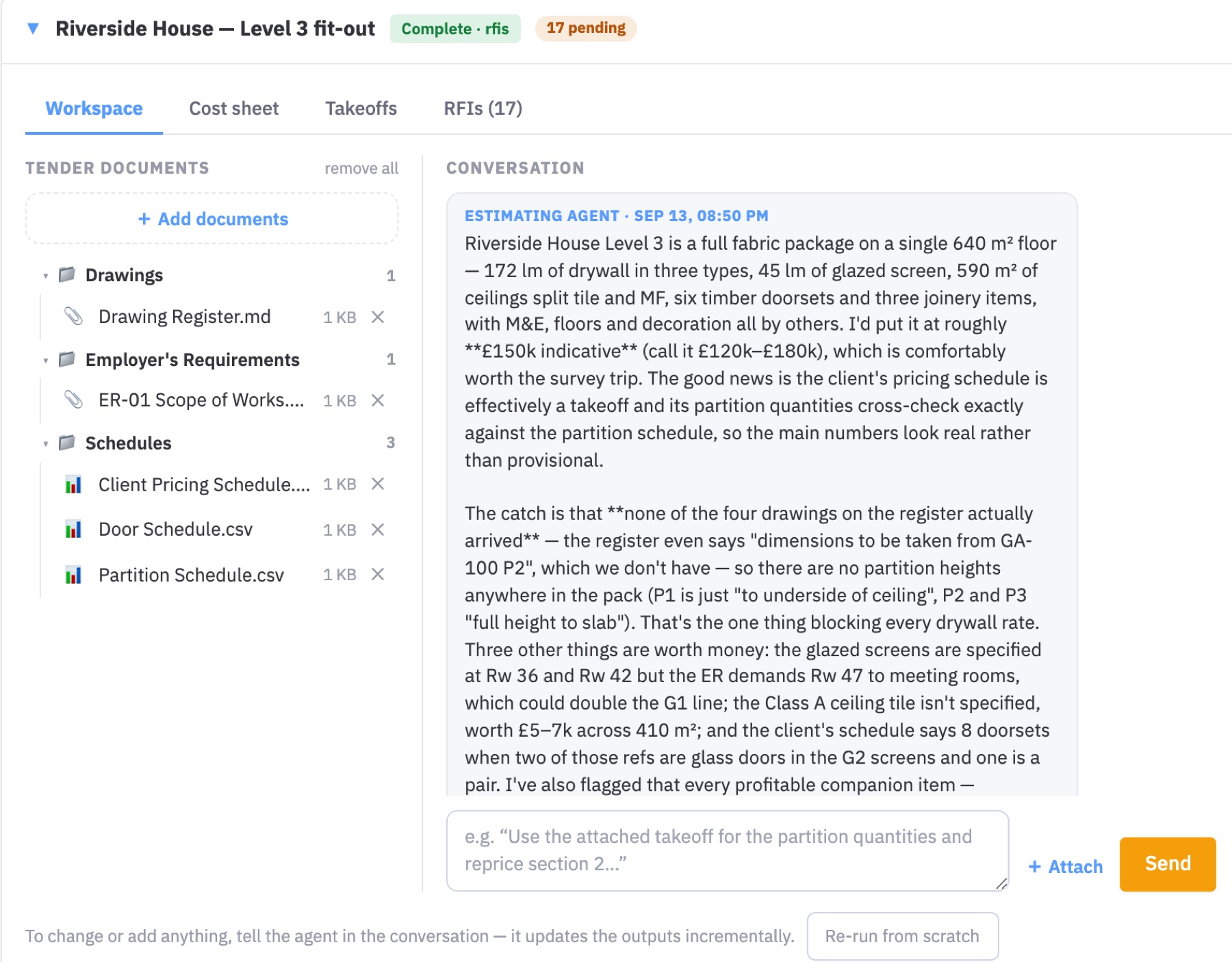Select the Door Schedule.csv file name

[x=176, y=530]
